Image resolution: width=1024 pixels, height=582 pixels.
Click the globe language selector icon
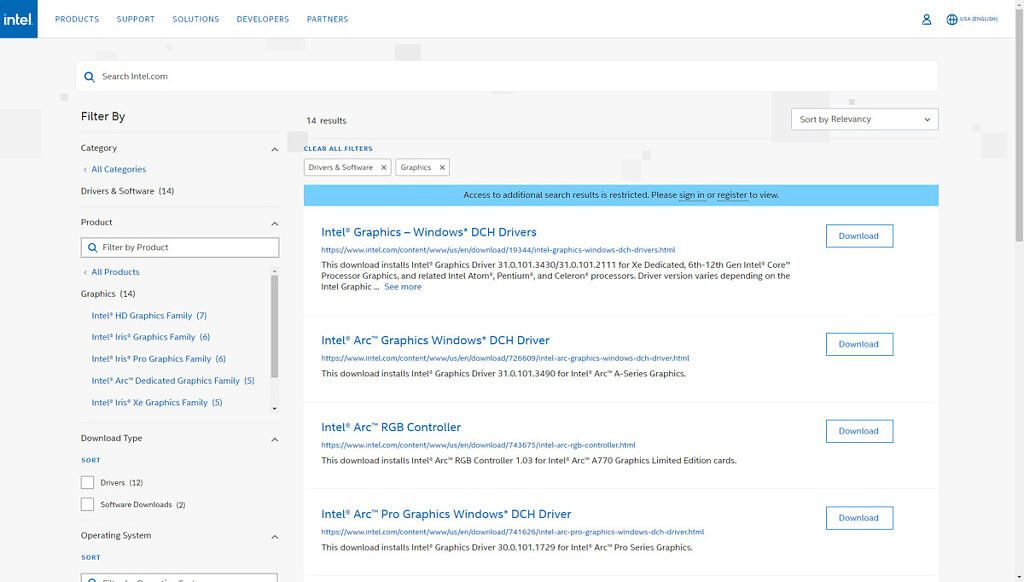952,19
